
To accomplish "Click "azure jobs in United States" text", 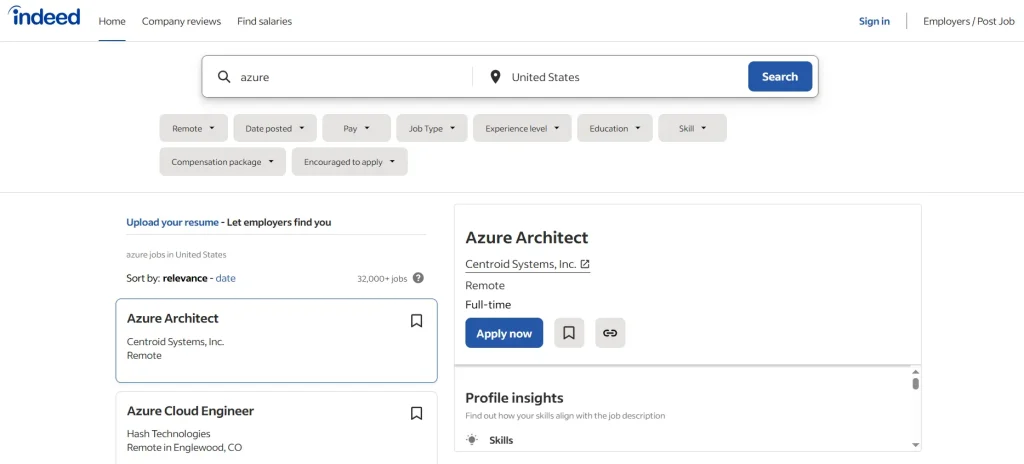I will click(176, 255).
